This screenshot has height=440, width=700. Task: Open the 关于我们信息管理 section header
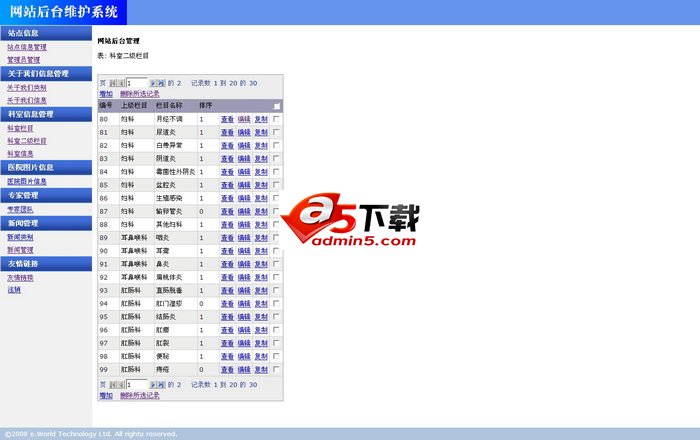pyautogui.click(x=46, y=74)
